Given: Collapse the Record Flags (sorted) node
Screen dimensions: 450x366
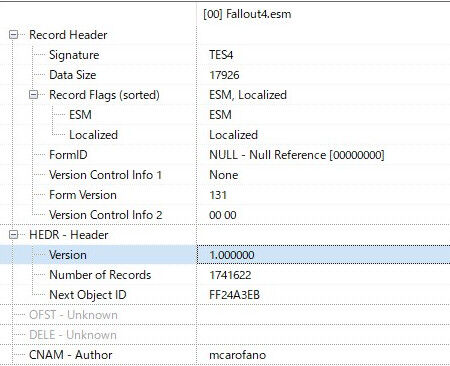Looking at the screenshot, I should (x=33, y=95).
